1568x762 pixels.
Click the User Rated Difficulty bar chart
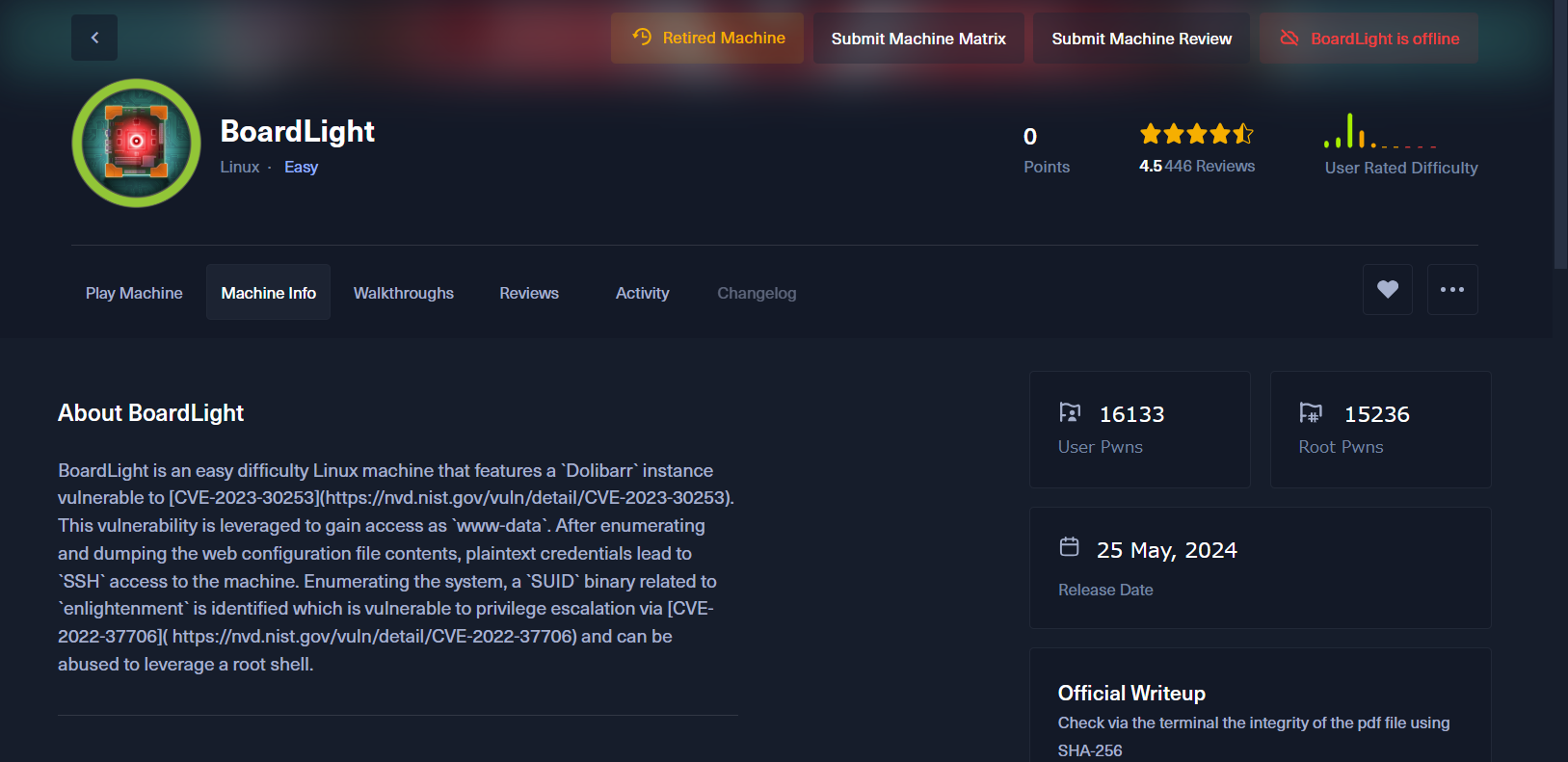pos(1380,131)
